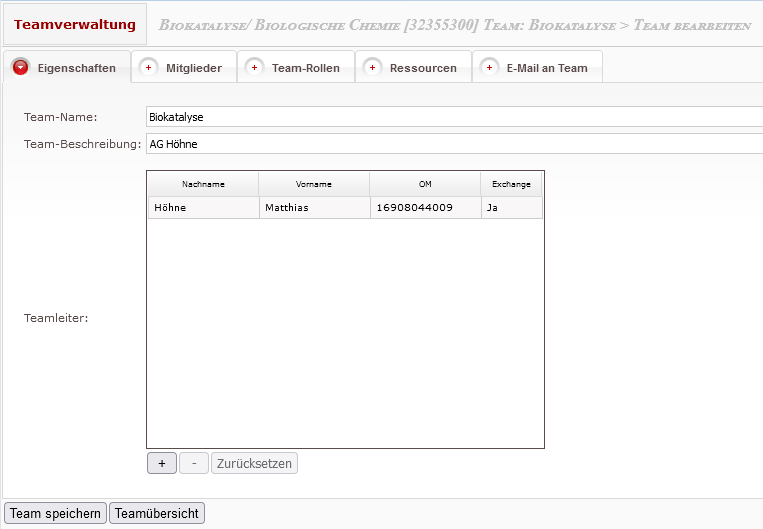This screenshot has width=763, height=529.
Task: Remove team leader with minus button
Action: click(x=194, y=463)
